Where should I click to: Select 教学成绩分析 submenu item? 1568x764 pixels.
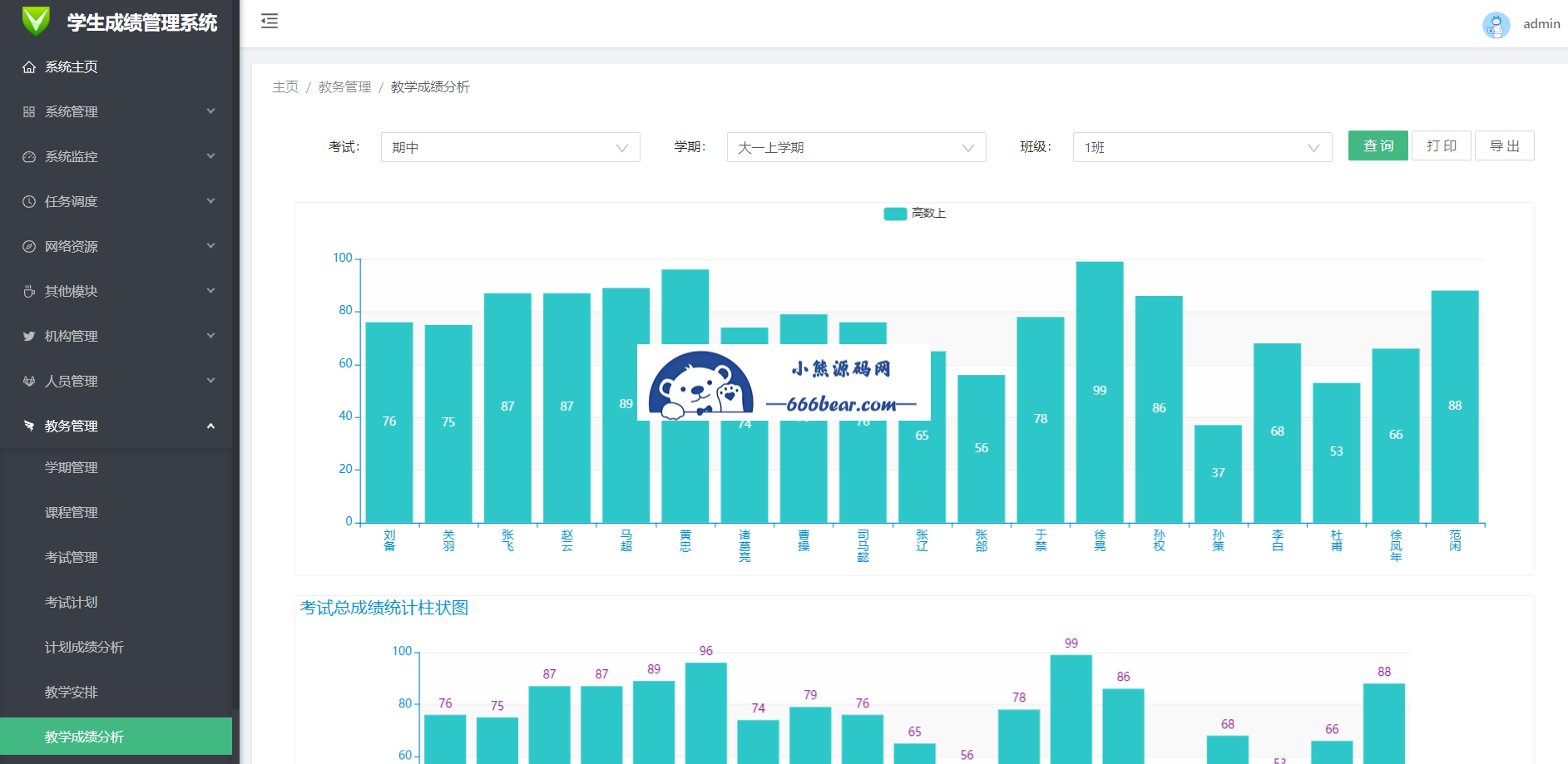[x=116, y=737]
